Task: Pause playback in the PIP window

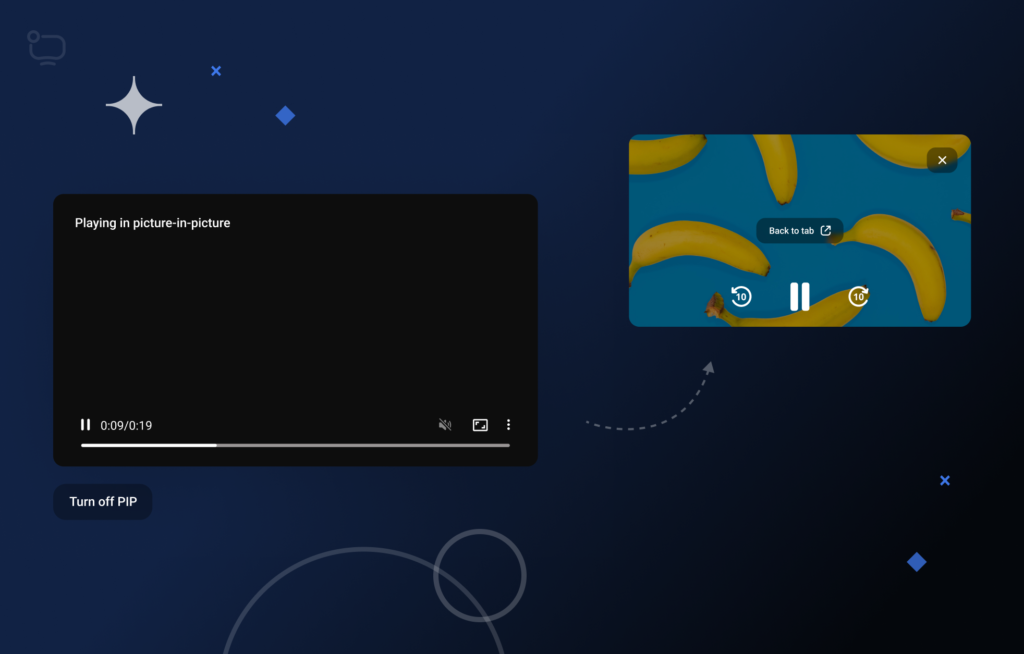Action: 799,297
